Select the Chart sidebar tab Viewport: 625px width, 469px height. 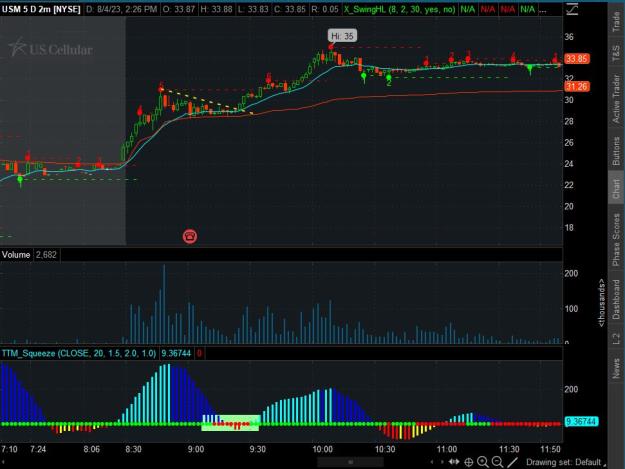[616, 189]
